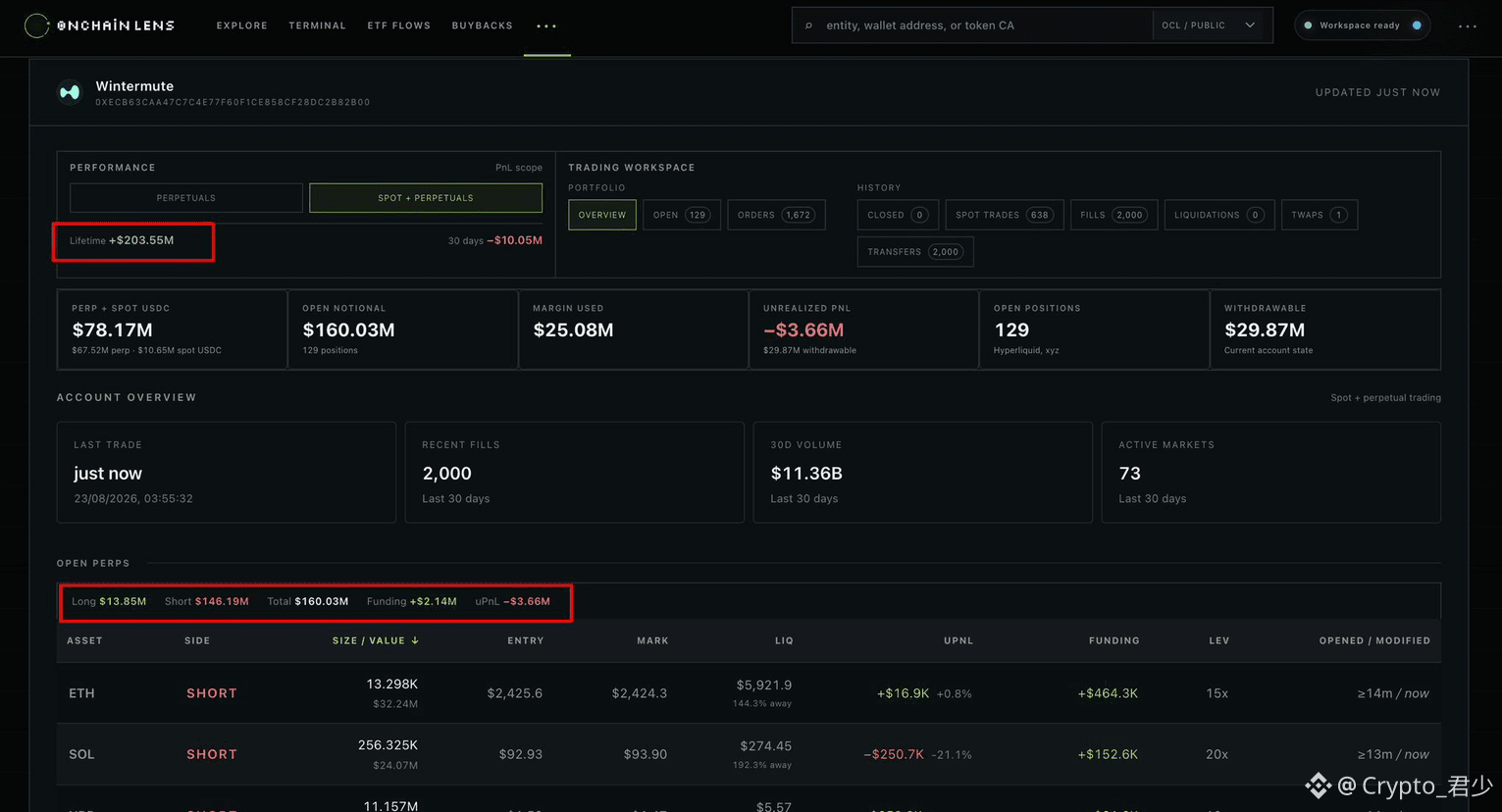Click the $78.17M Perp + Spot USDC card
This screenshot has width=1502, height=812.
[172, 330]
